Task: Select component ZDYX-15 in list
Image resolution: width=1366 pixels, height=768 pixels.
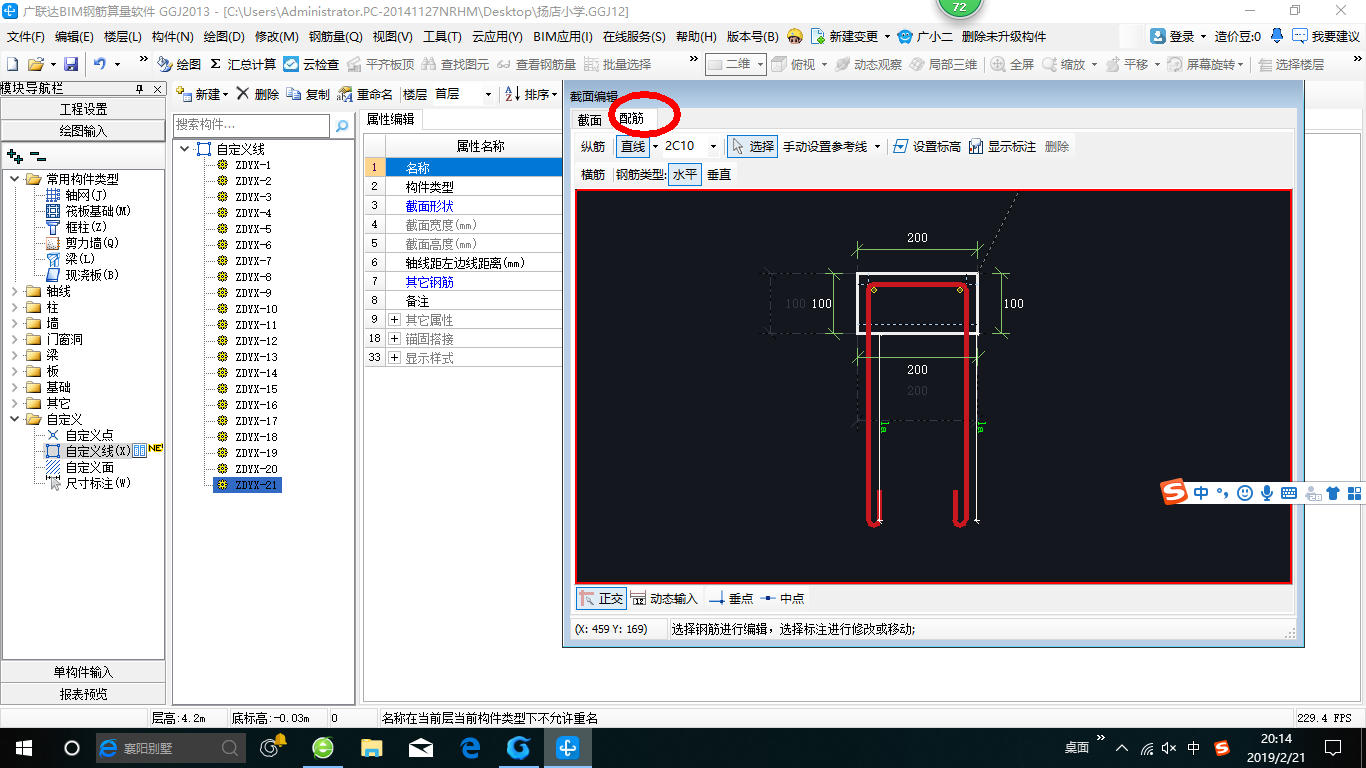Action: (256, 389)
